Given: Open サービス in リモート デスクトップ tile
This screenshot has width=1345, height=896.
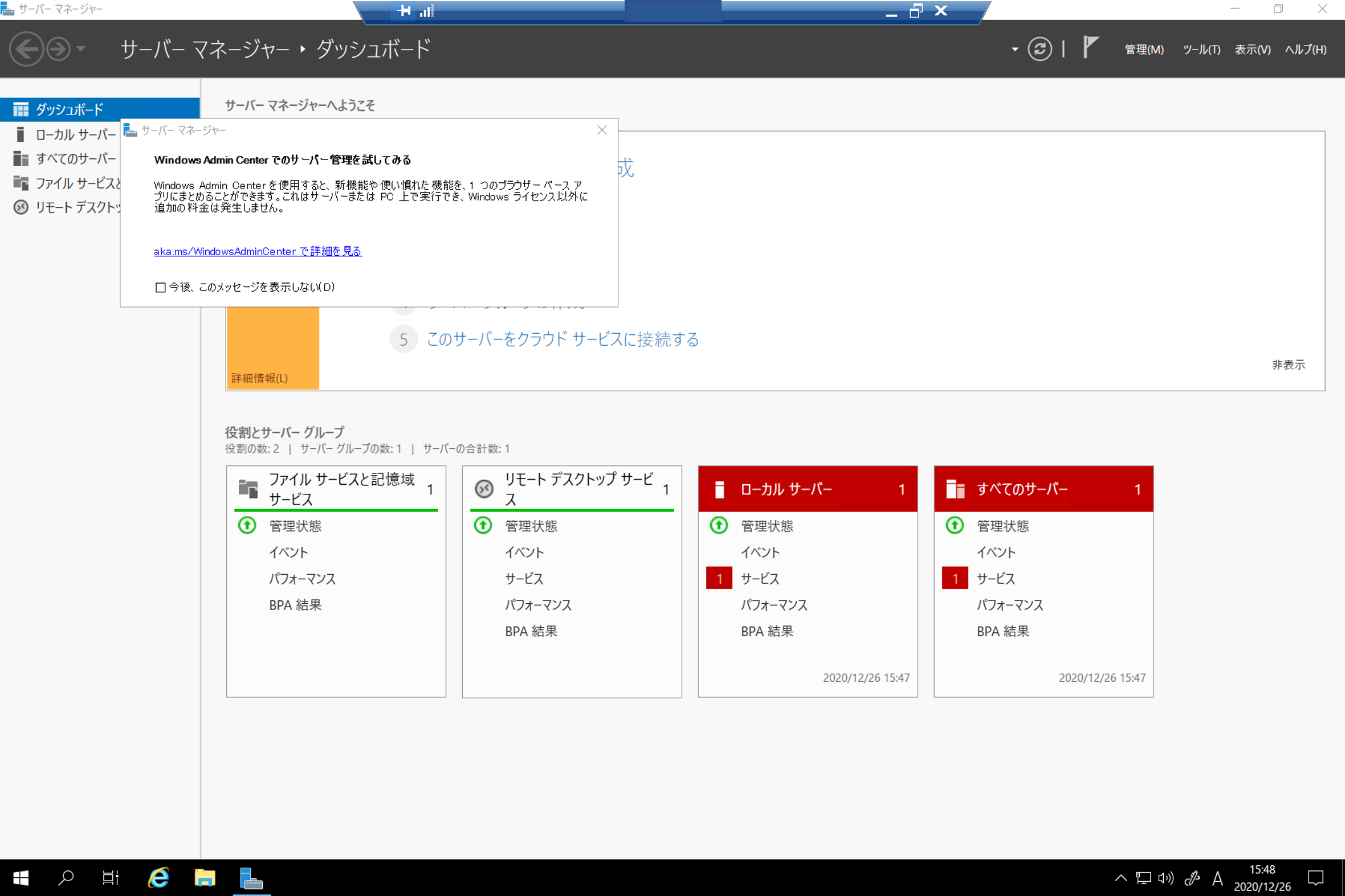Looking at the screenshot, I should tap(524, 578).
